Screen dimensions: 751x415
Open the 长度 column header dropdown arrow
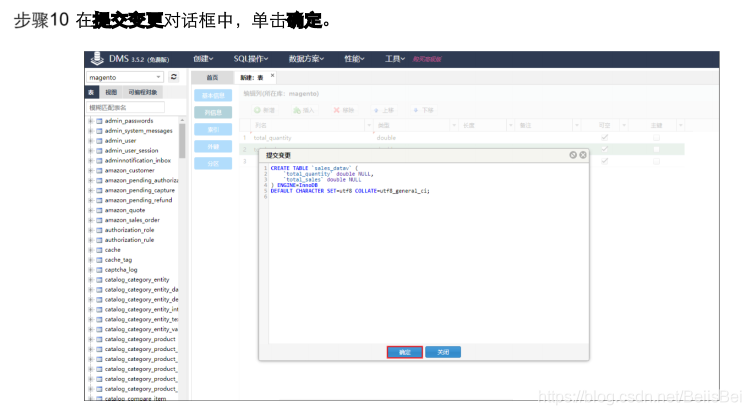511,125
